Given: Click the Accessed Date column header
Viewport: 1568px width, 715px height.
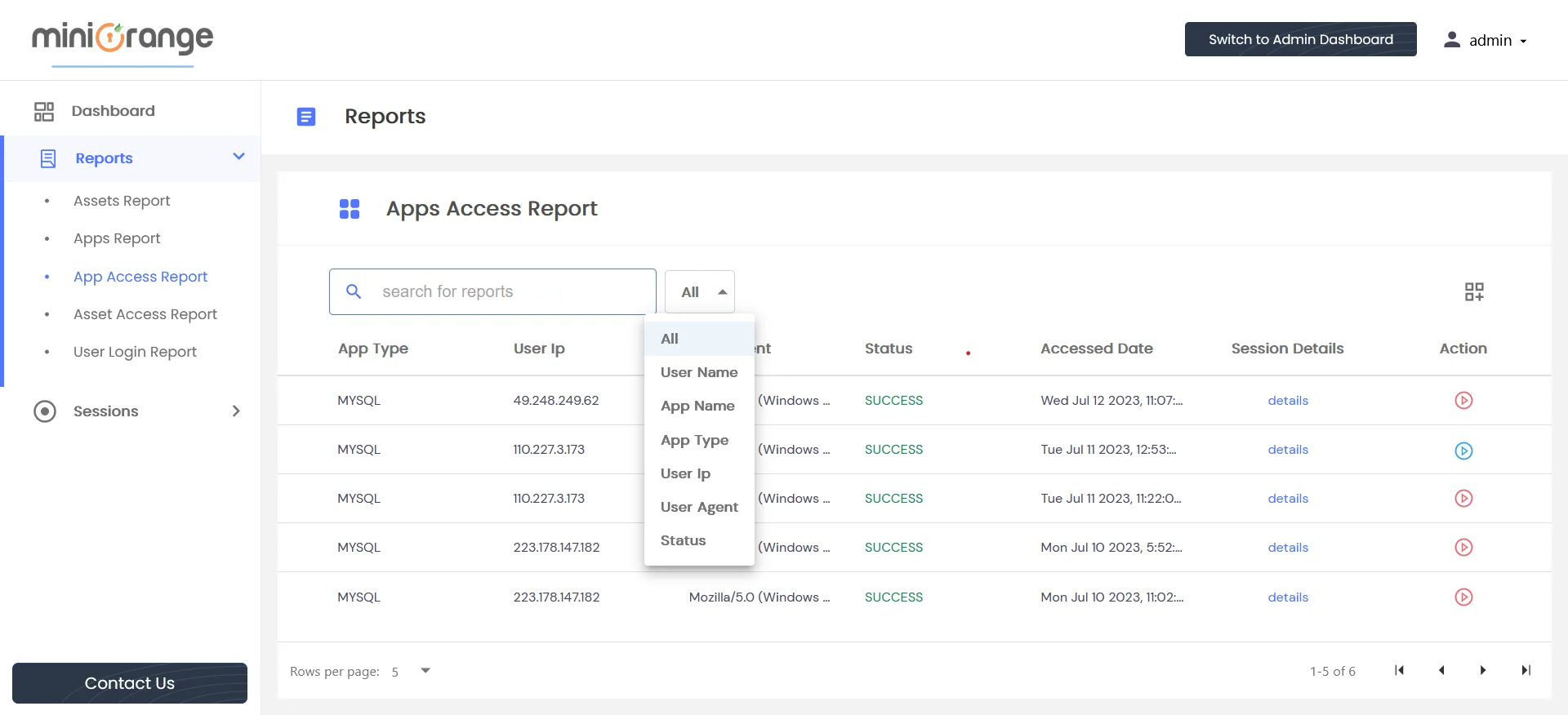Looking at the screenshot, I should tap(1097, 349).
